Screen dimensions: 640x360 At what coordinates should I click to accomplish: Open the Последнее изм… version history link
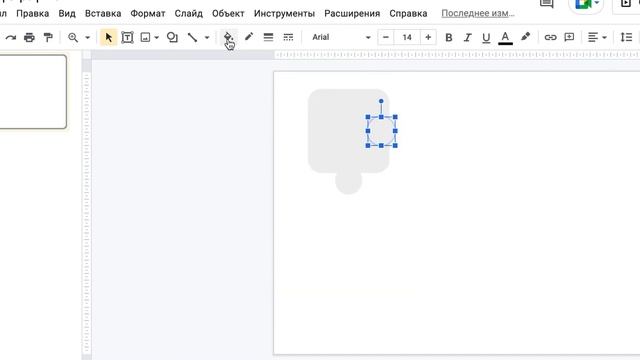[x=478, y=13]
